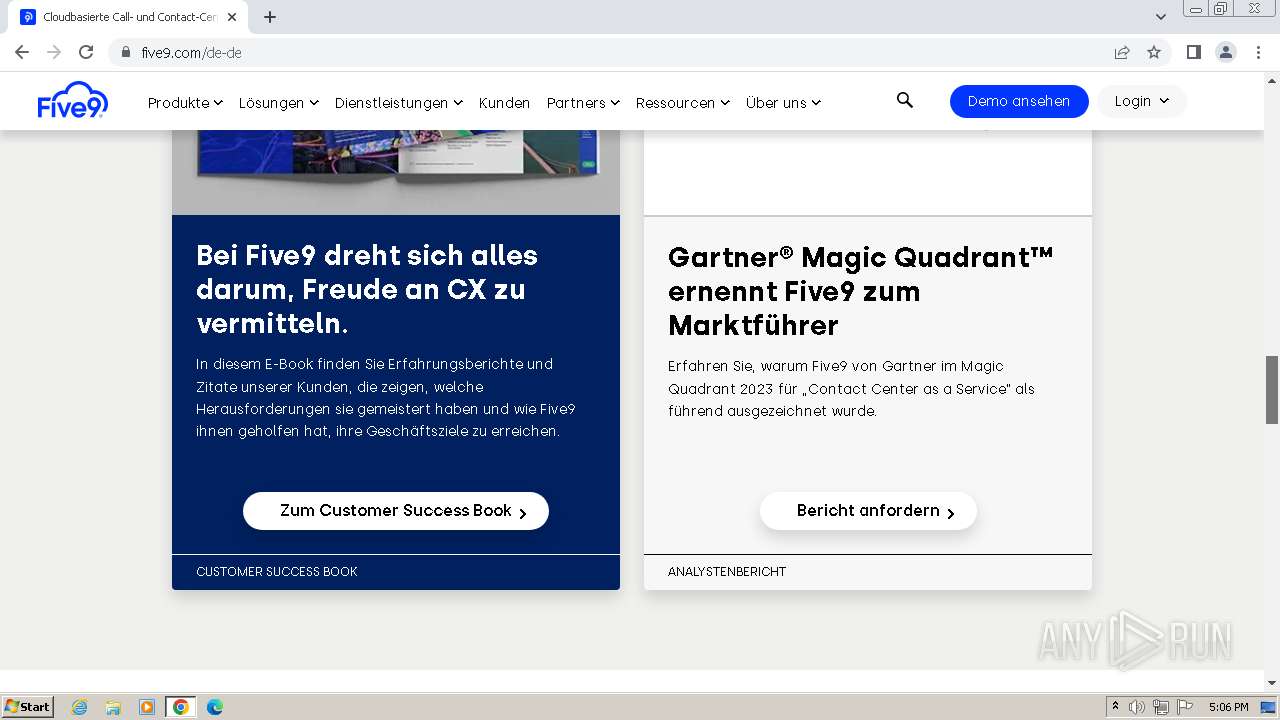Click the CUSTOMER SUCCESS BOOK label
The height and width of the screenshot is (720, 1280).
277,572
